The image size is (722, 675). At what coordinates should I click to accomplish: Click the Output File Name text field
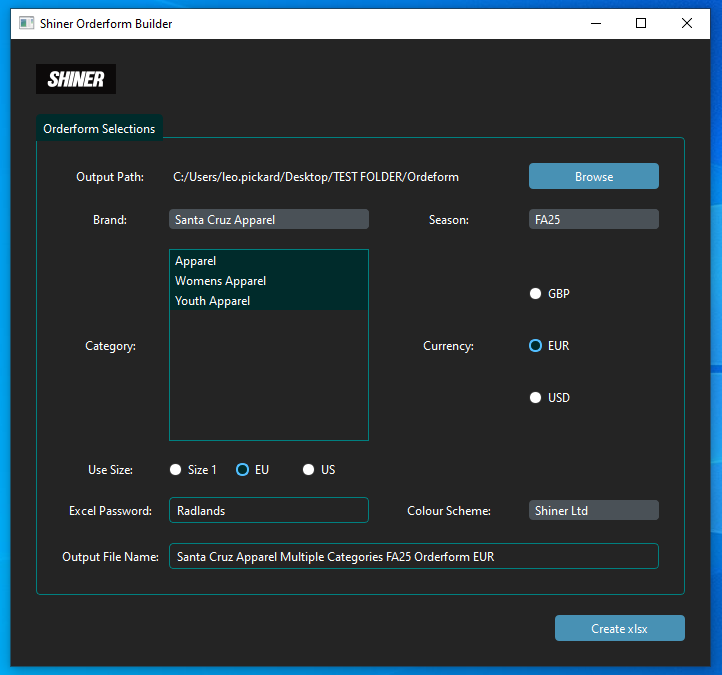tap(413, 556)
